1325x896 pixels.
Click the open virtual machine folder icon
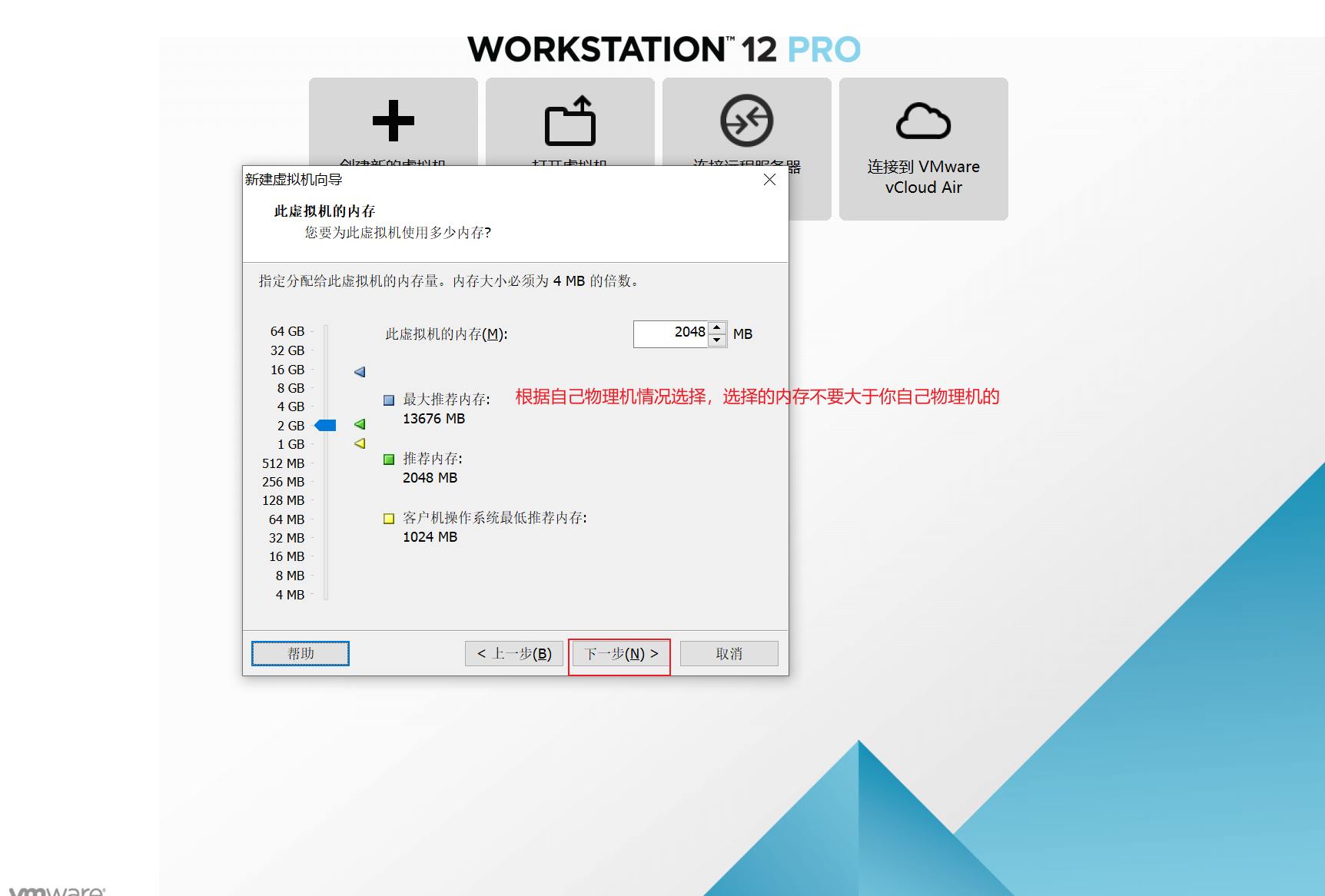pos(570,121)
